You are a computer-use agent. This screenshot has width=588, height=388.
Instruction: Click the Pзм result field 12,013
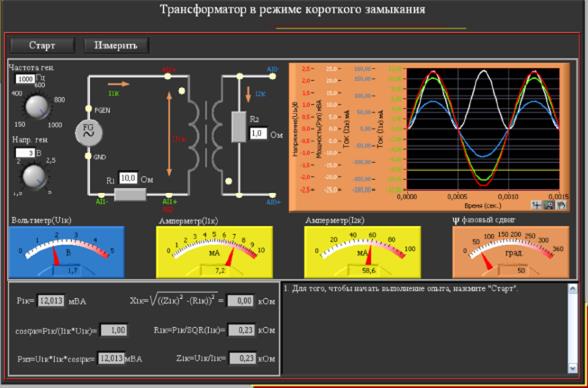tap(111, 358)
